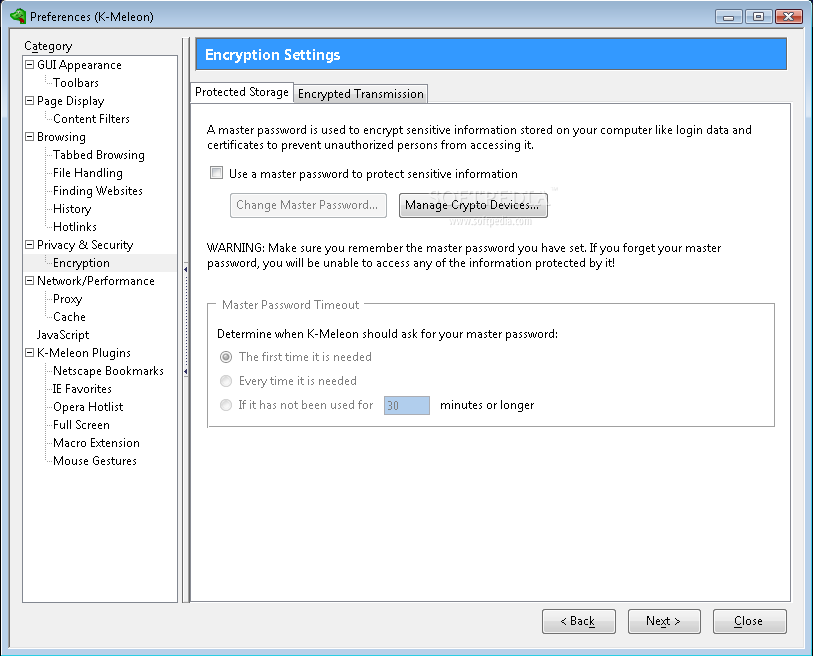Screen dimensions: 813x656
Task: Click the upper splitter collapse arrow
Action: (x=186, y=270)
